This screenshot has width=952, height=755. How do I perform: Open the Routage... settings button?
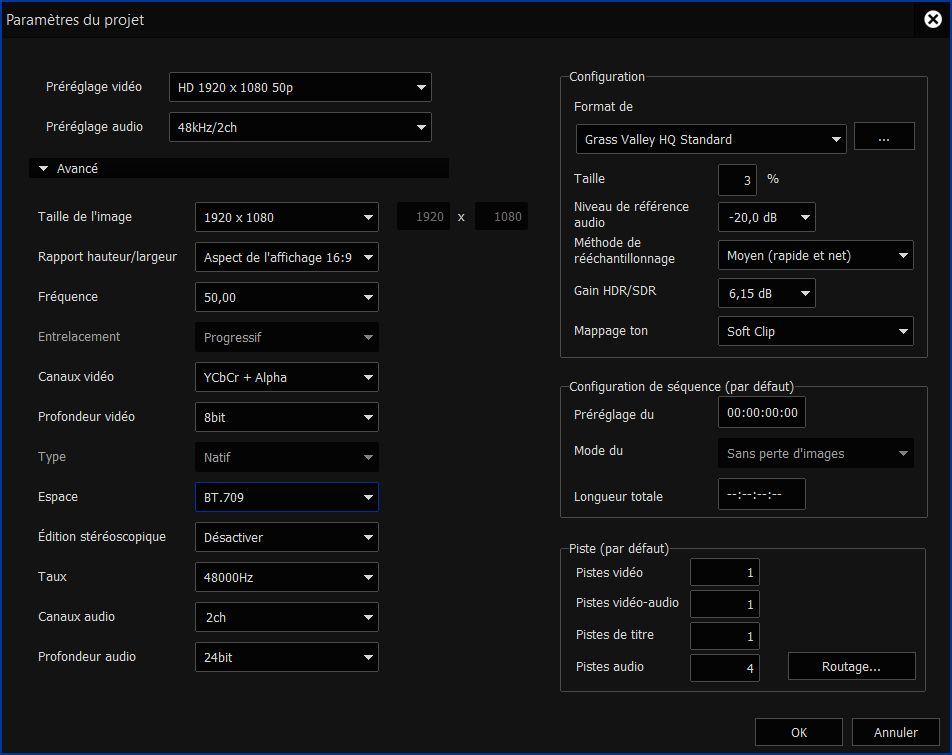851,666
